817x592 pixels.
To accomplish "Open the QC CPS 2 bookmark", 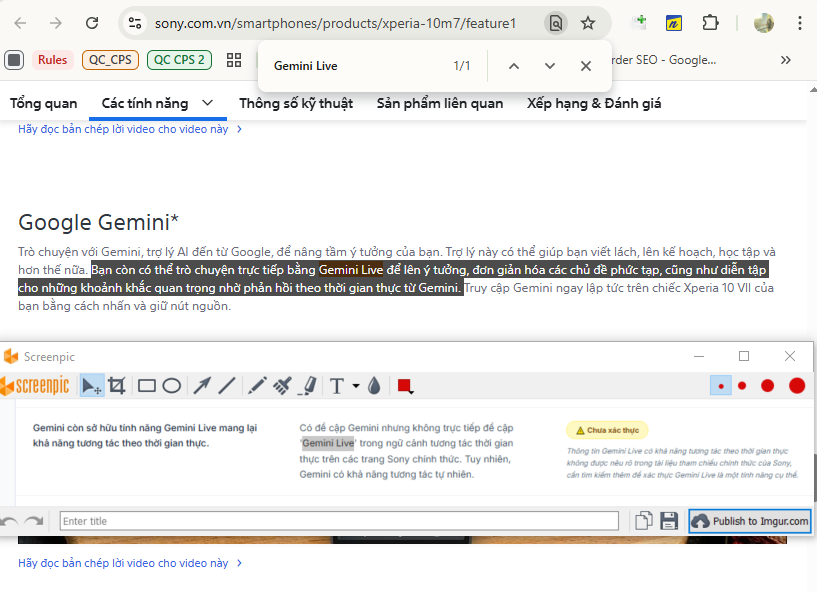I will click(179, 60).
